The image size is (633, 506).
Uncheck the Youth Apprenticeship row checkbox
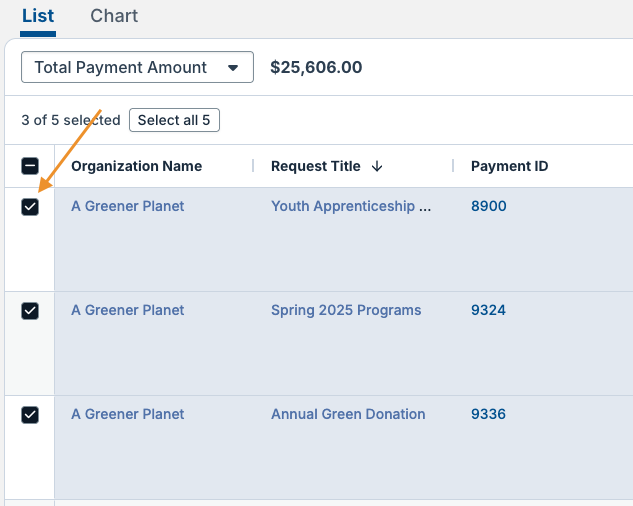[30, 207]
